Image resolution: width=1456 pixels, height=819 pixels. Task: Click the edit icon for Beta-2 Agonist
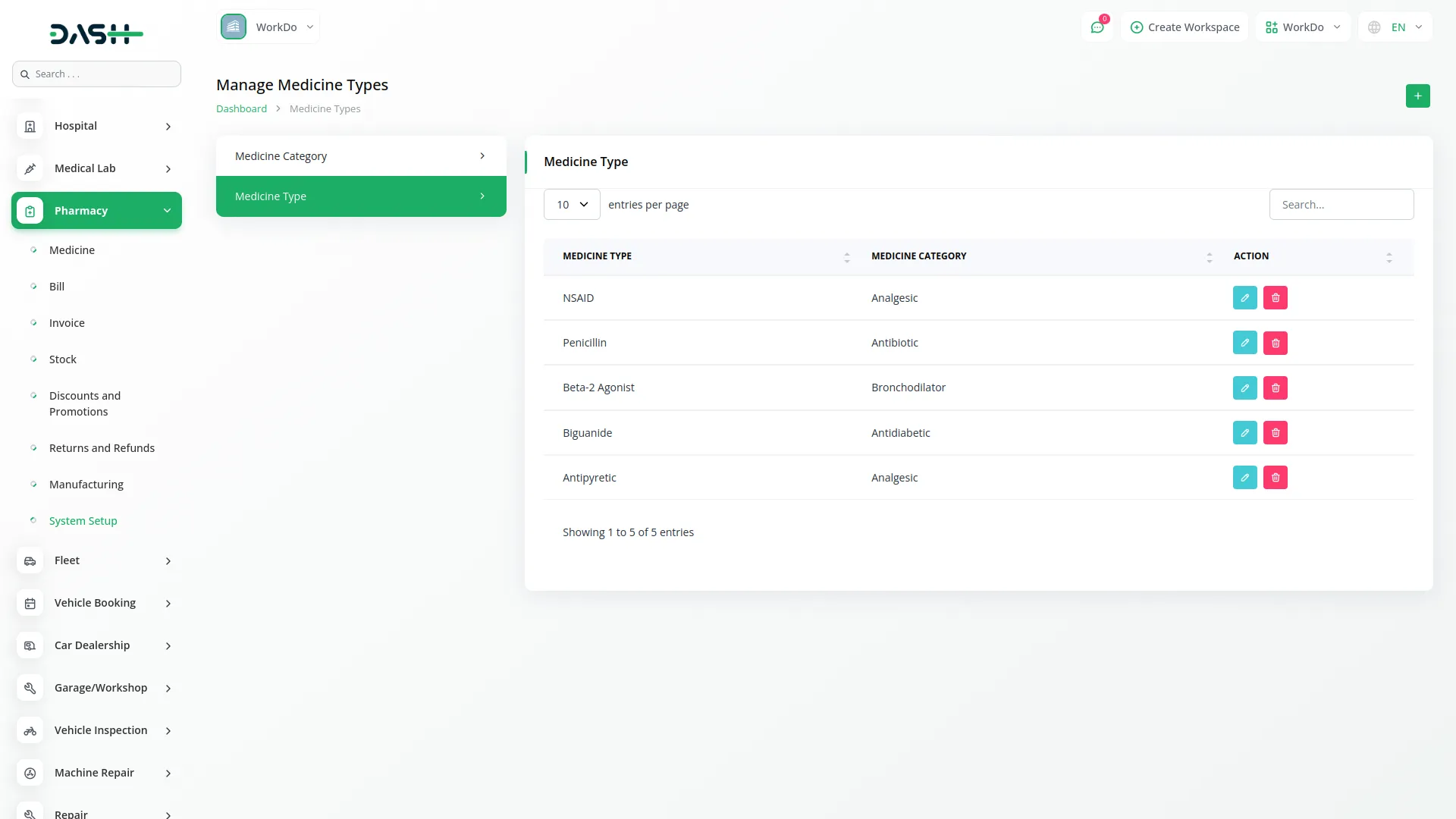[1244, 388]
